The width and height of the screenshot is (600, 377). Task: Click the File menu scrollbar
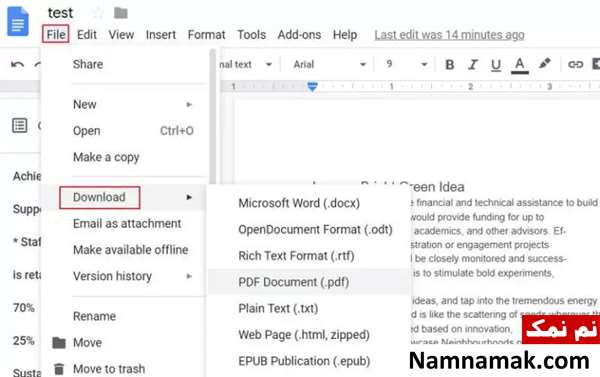pos(214,117)
